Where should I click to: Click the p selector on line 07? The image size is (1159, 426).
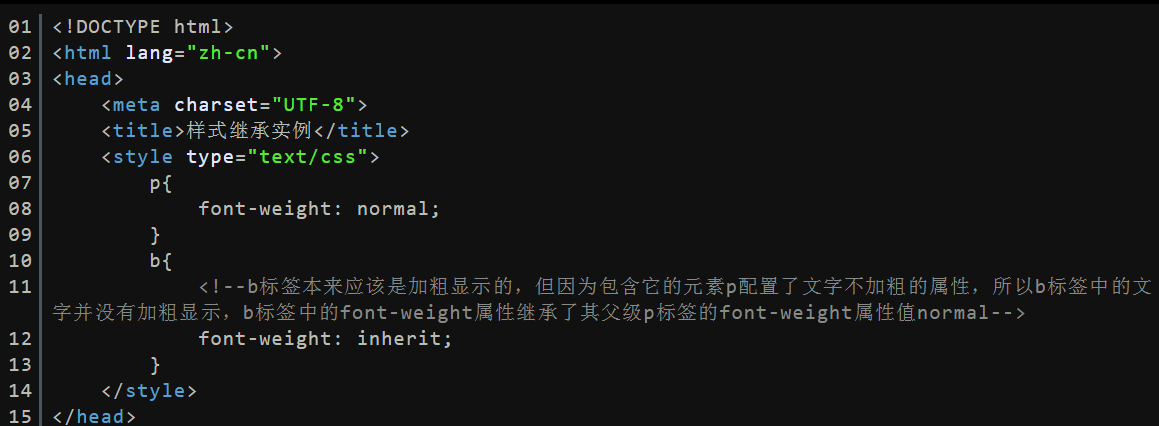(154, 183)
